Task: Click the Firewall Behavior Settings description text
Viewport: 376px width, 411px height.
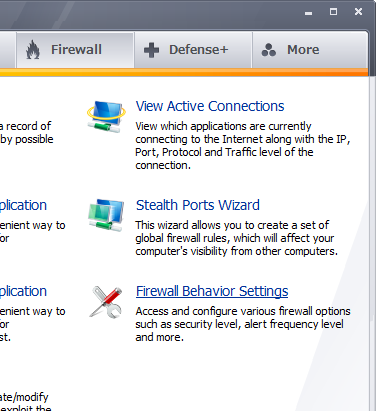Action: pyautogui.click(x=243, y=324)
